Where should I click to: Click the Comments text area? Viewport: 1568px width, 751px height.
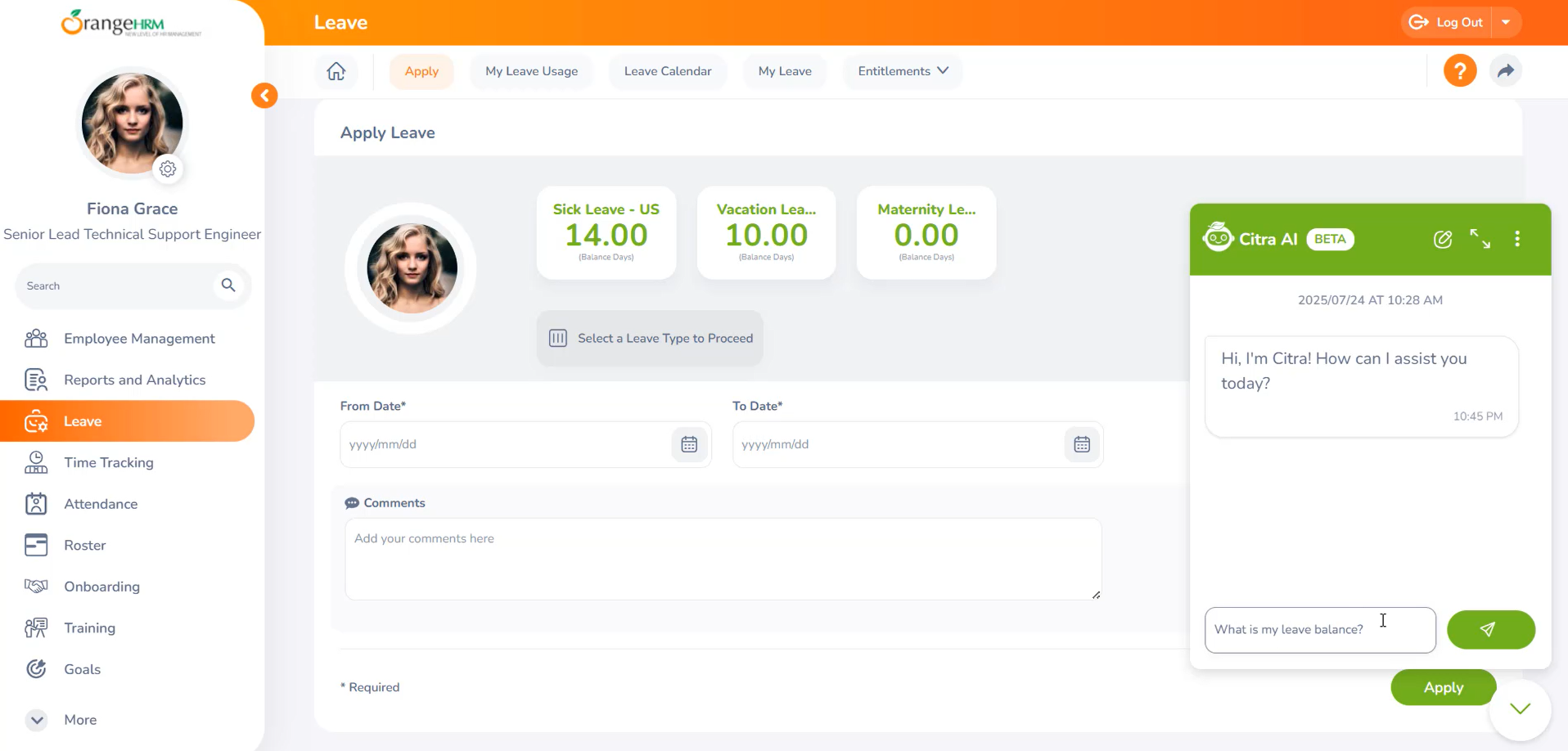click(723, 559)
